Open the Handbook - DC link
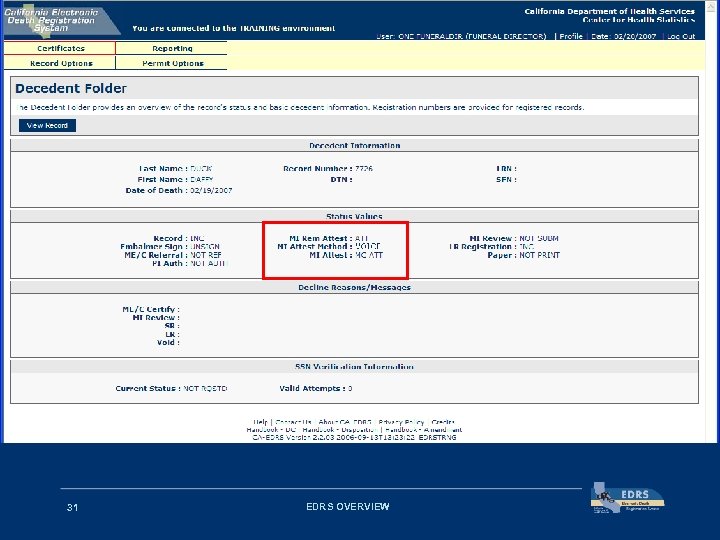The height and width of the screenshot is (540, 720). point(271,430)
